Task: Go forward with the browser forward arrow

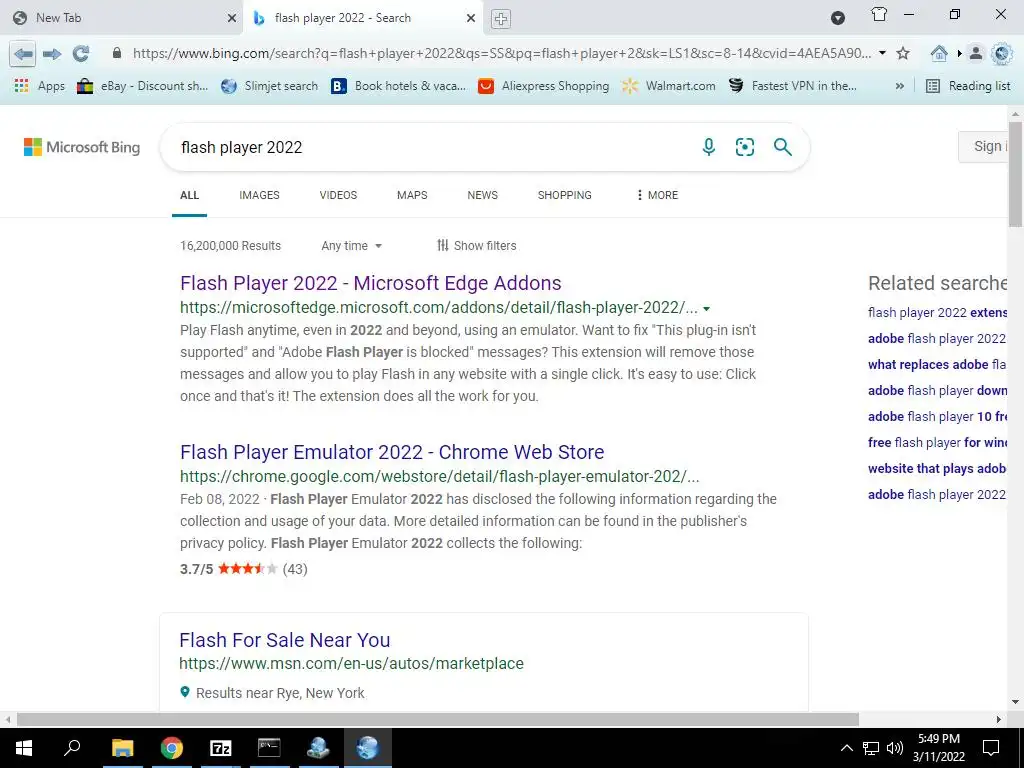Action: tap(52, 54)
